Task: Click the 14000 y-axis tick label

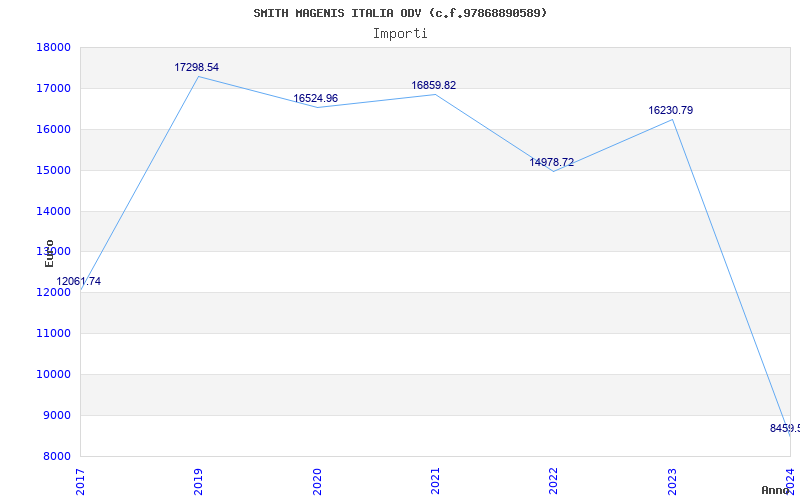Action: [53, 211]
